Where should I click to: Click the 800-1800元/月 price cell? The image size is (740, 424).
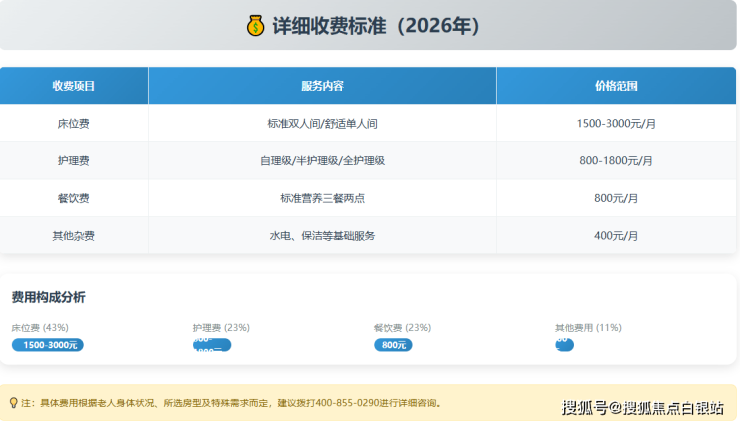click(615, 160)
